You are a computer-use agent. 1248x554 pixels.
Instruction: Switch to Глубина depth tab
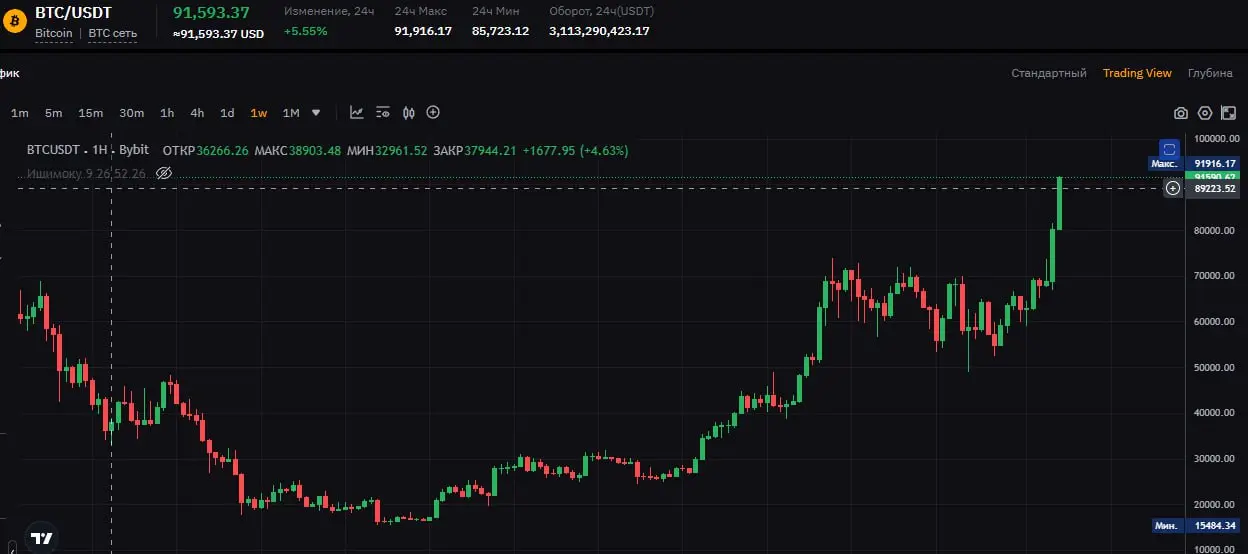1210,73
